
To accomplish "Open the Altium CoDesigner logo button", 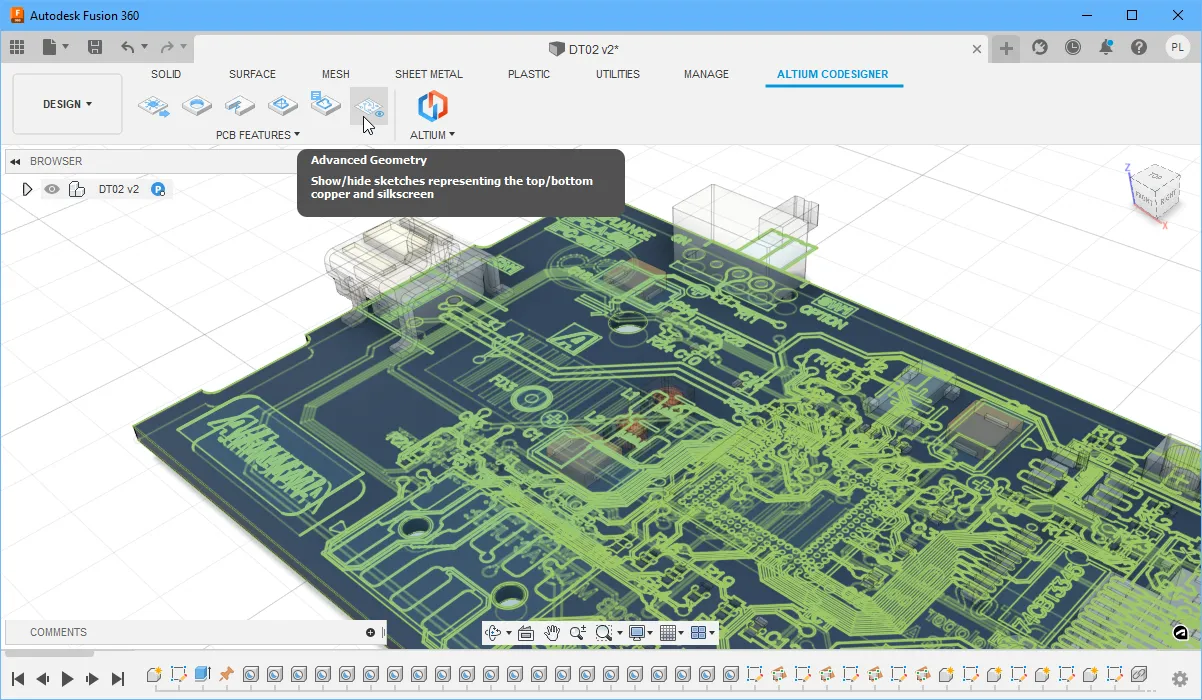I will pos(432,106).
